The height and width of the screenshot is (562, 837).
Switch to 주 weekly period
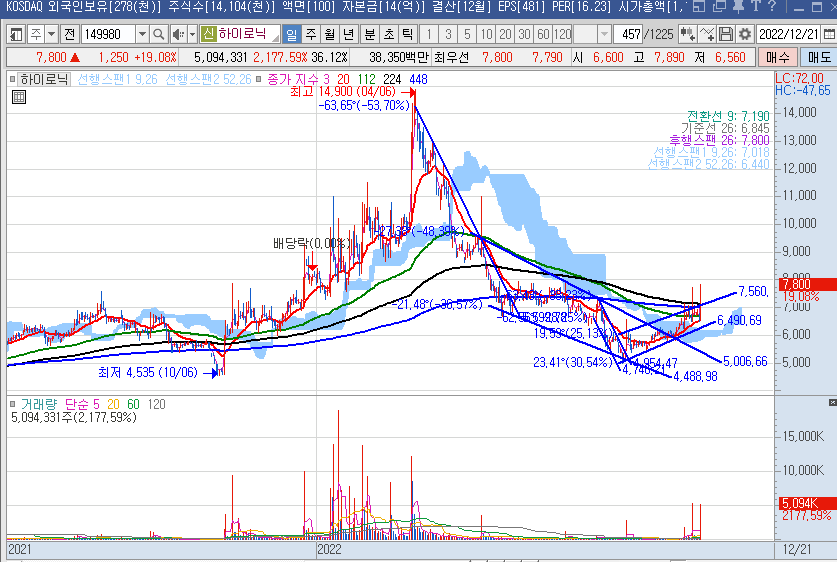[311, 35]
